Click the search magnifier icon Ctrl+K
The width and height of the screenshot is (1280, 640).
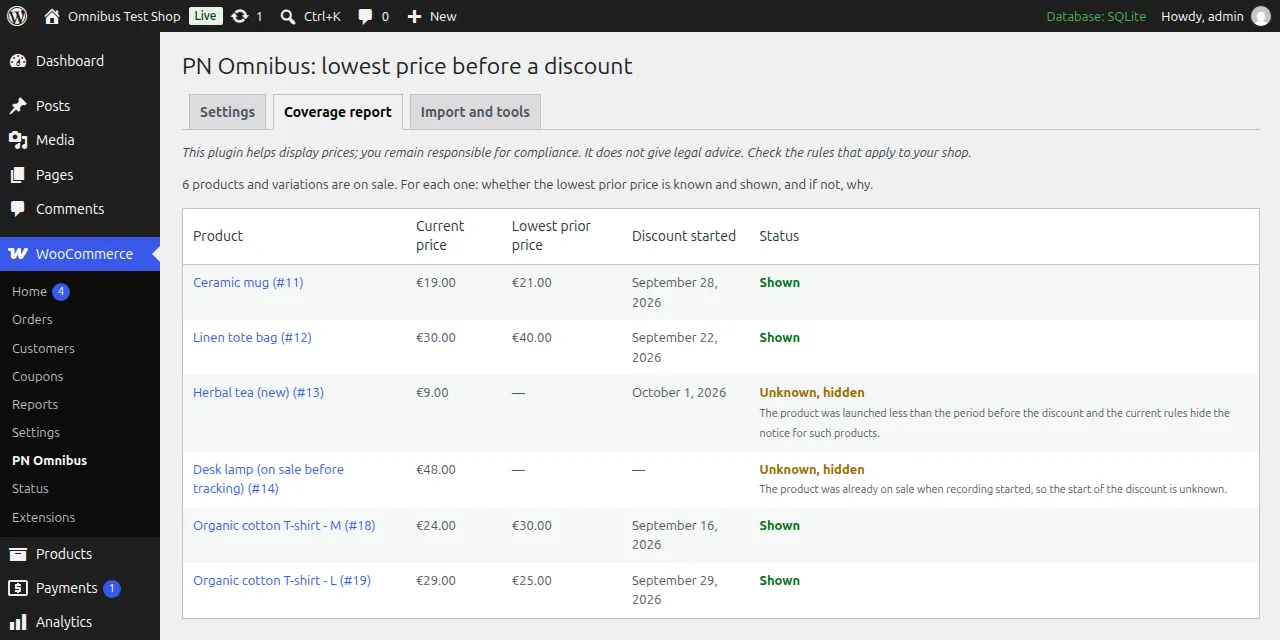click(x=288, y=16)
